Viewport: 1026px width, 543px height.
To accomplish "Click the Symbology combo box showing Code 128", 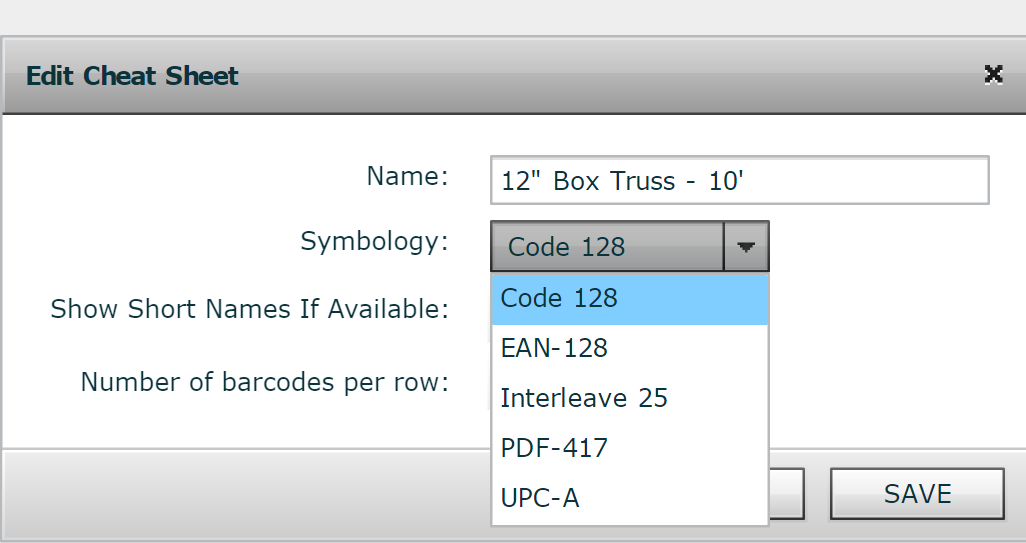I will 606,247.
